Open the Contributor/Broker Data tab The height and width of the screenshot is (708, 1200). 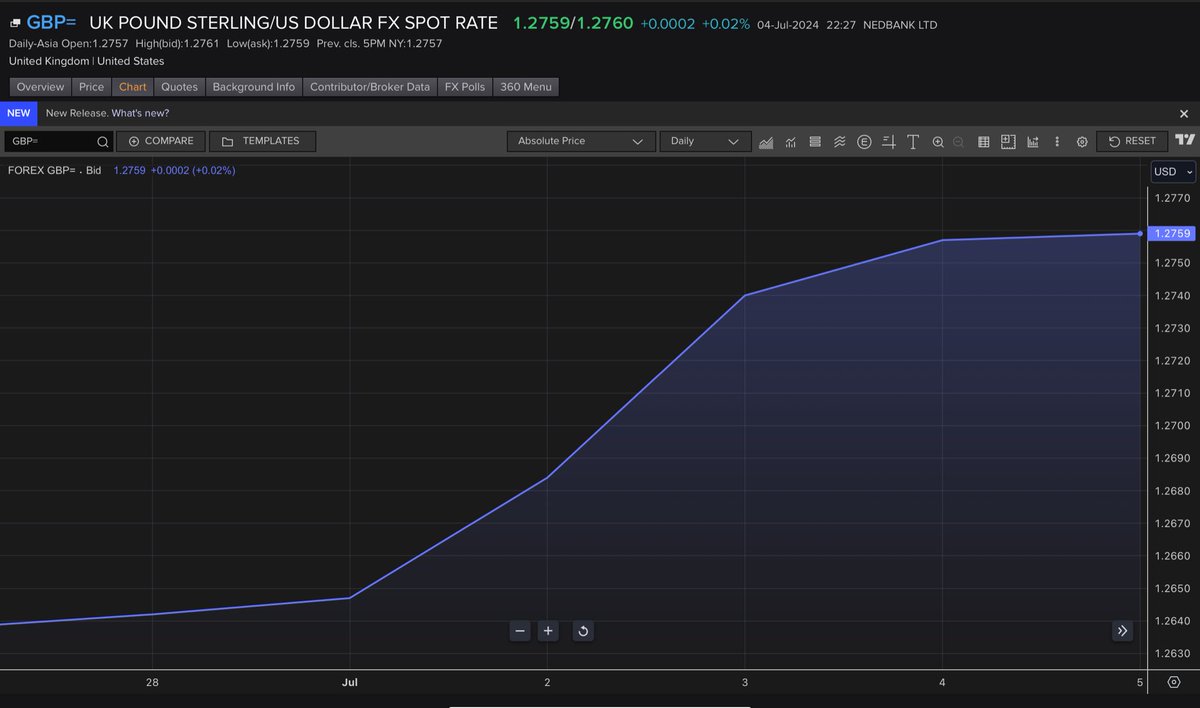tap(370, 87)
